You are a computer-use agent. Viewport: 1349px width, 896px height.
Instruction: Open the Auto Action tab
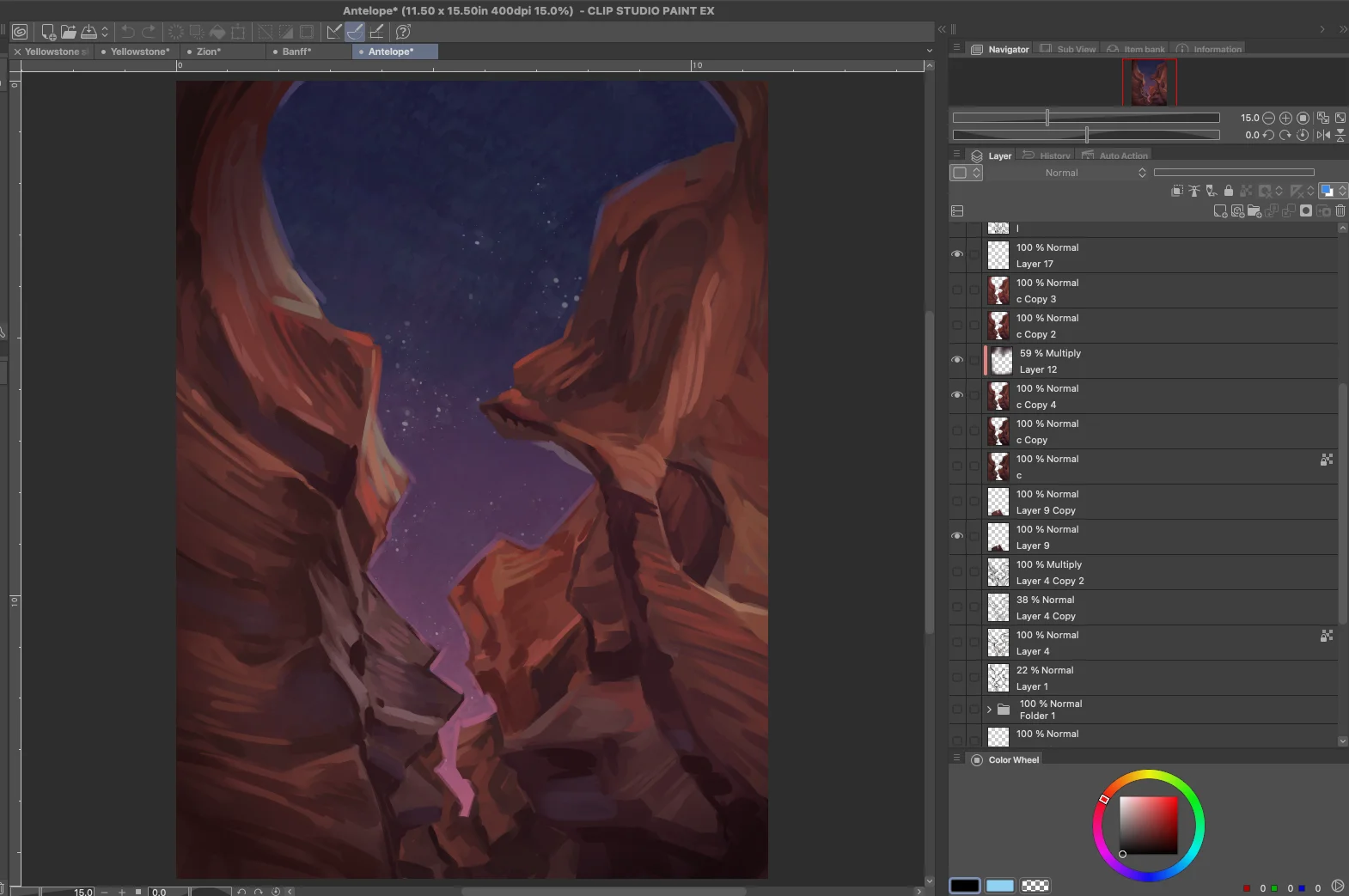pos(1114,155)
